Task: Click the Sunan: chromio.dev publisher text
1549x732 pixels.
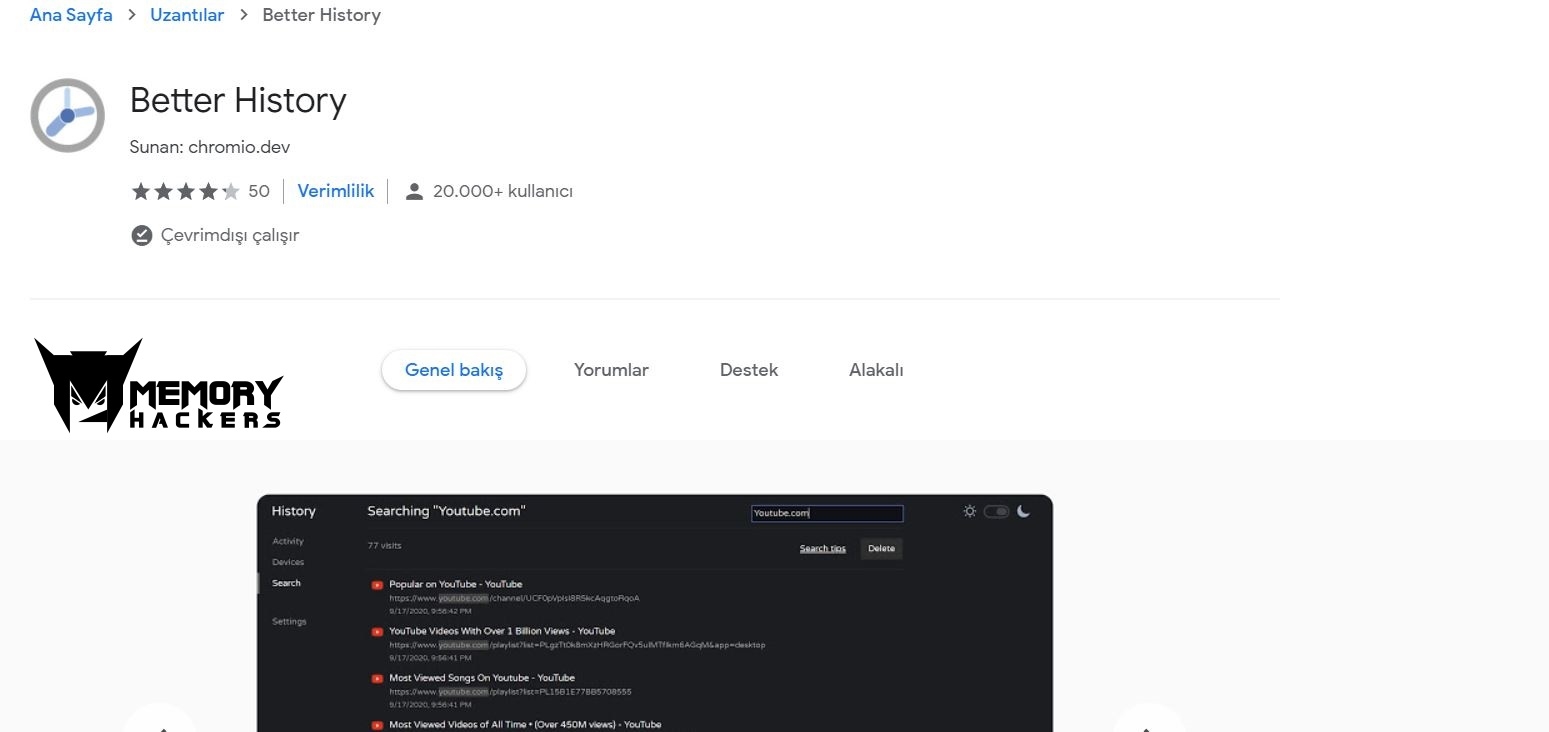Action: point(210,147)
